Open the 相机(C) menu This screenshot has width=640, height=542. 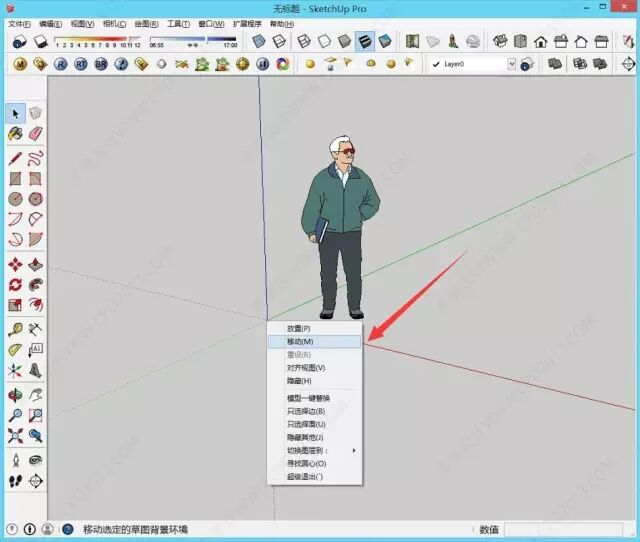pyautogui.click(x=115, y=24)
